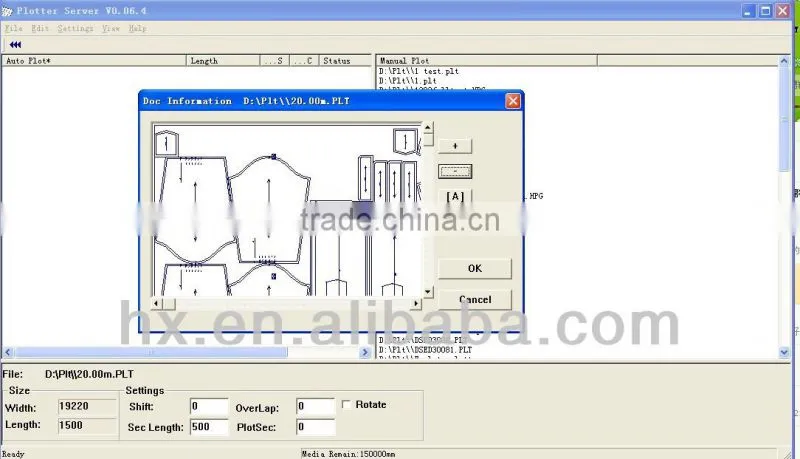800x459 pixels.
Task: Open the View menu
Action: [111, 29]
